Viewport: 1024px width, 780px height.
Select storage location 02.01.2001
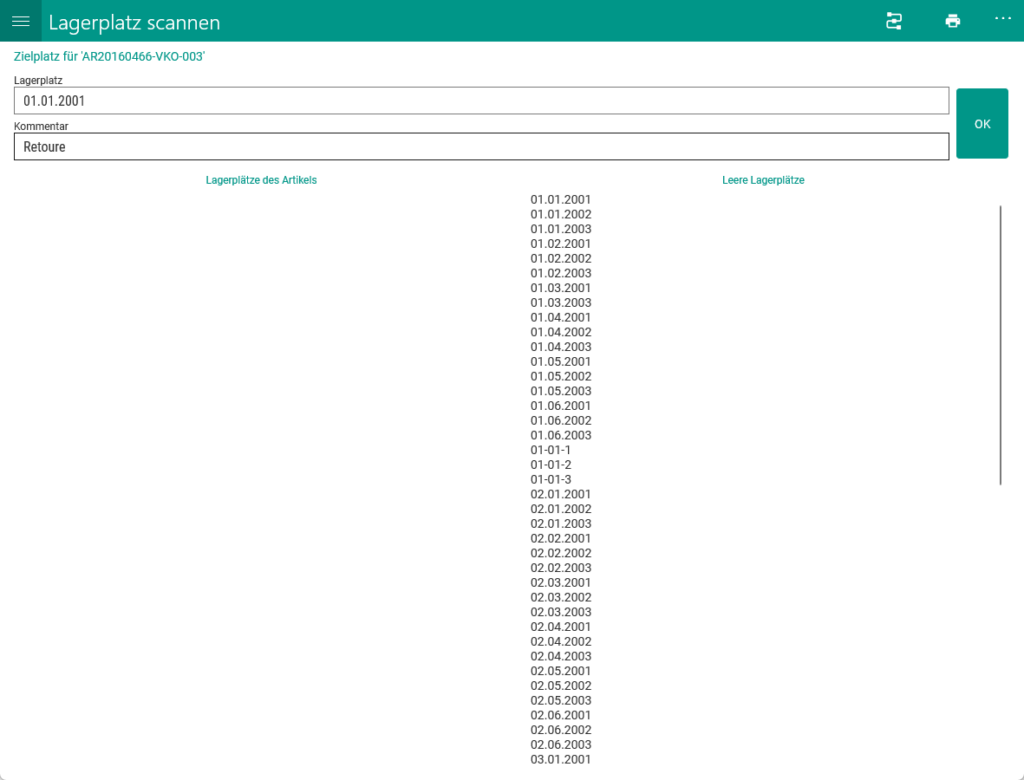[x=561, y=494]
